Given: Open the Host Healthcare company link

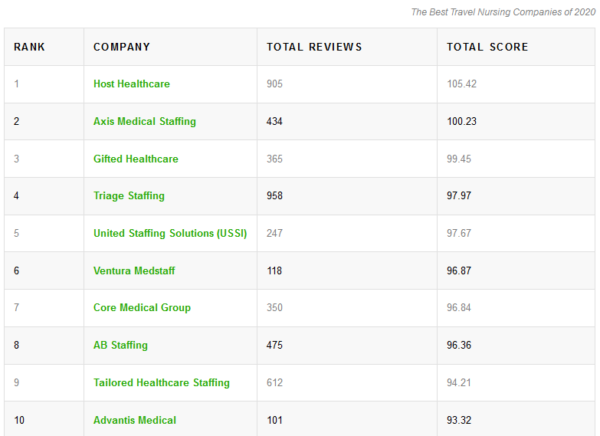Looking at the screenshot, I should click(x=132, y=84).
